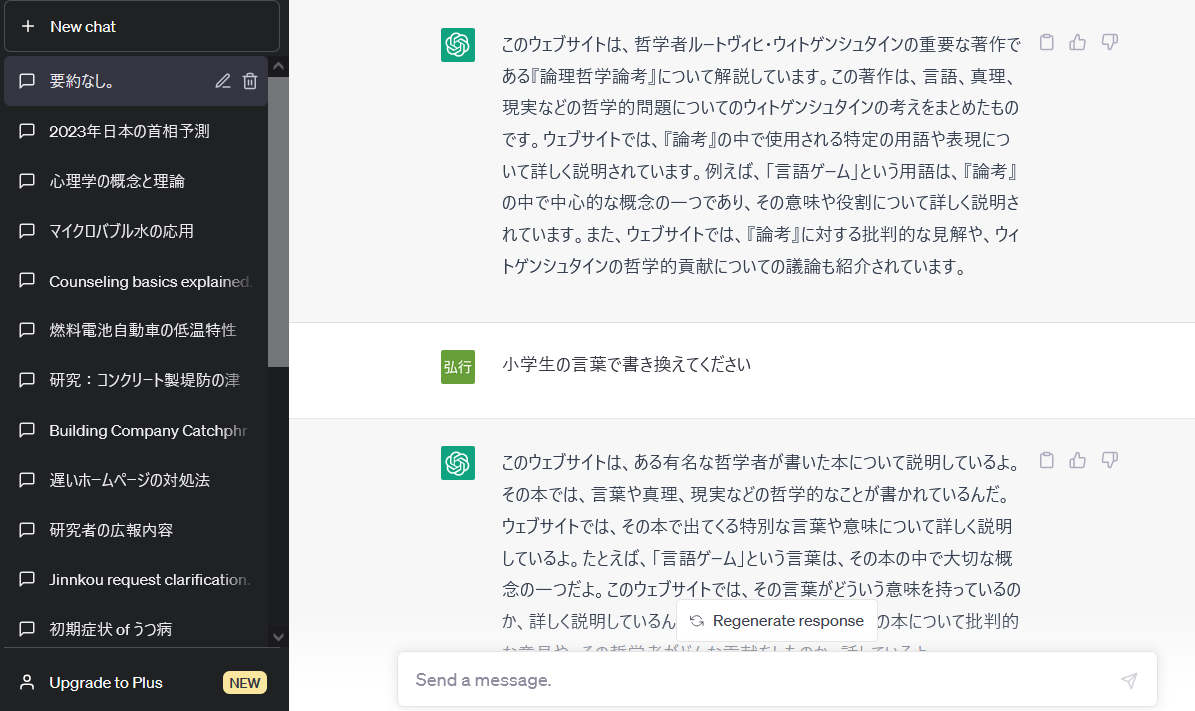Open the 2023年日本の首相予測 chat
1195x711 pixels.
pos(130,131)
